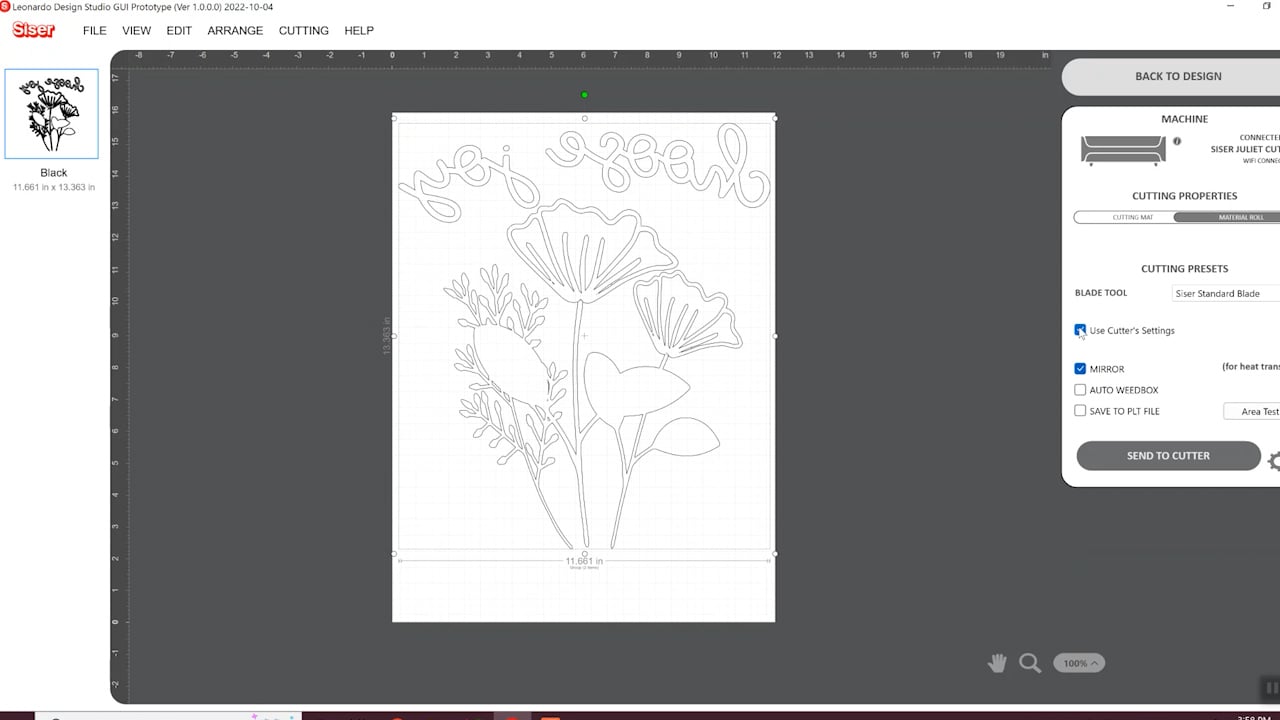Enable the AUTO WEEDBOX checkbox
The height and width of the screenshot is (720, 1280).
(x=1080, y=390)
